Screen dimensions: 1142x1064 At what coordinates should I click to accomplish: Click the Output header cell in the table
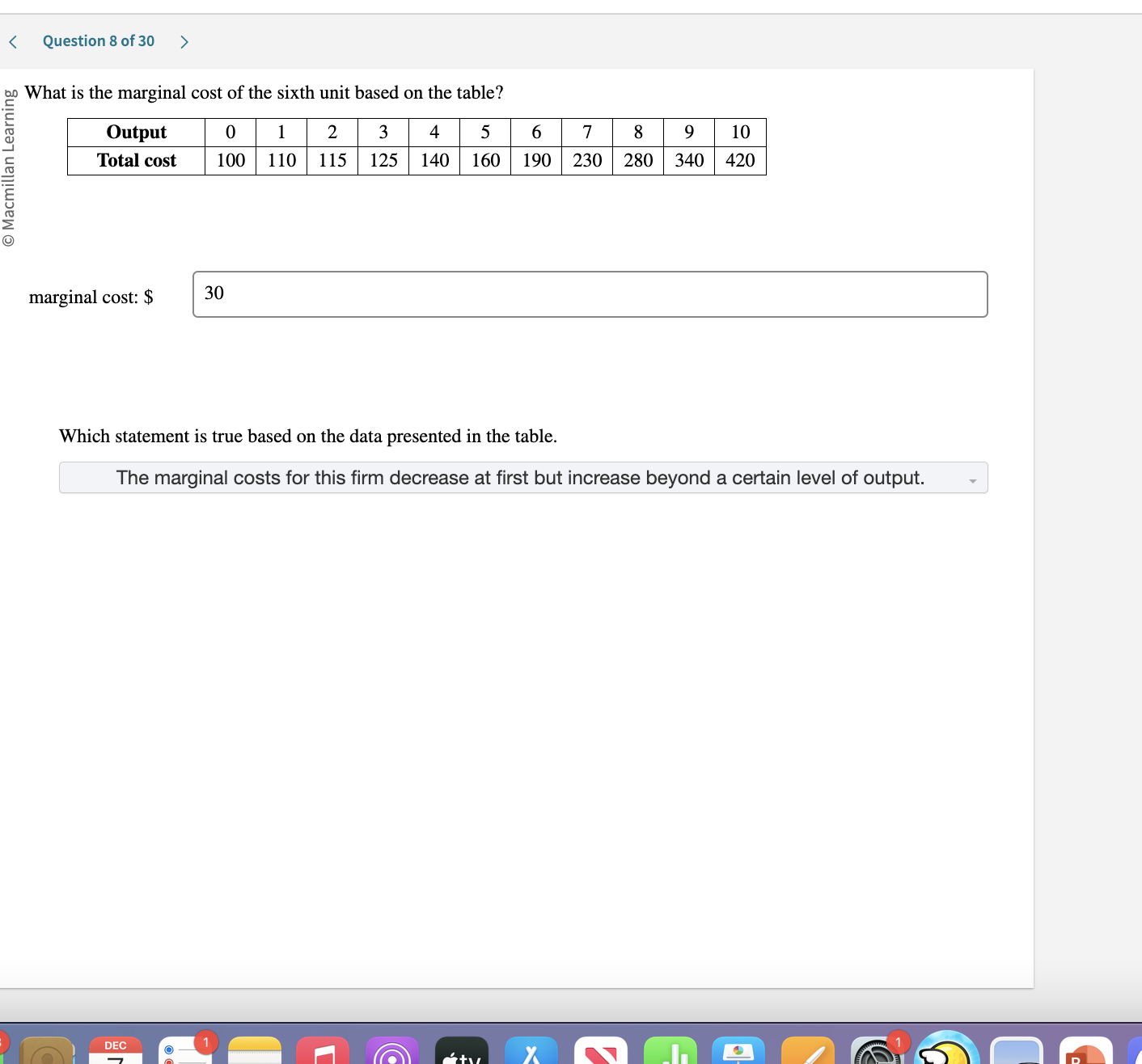[135, 132]
